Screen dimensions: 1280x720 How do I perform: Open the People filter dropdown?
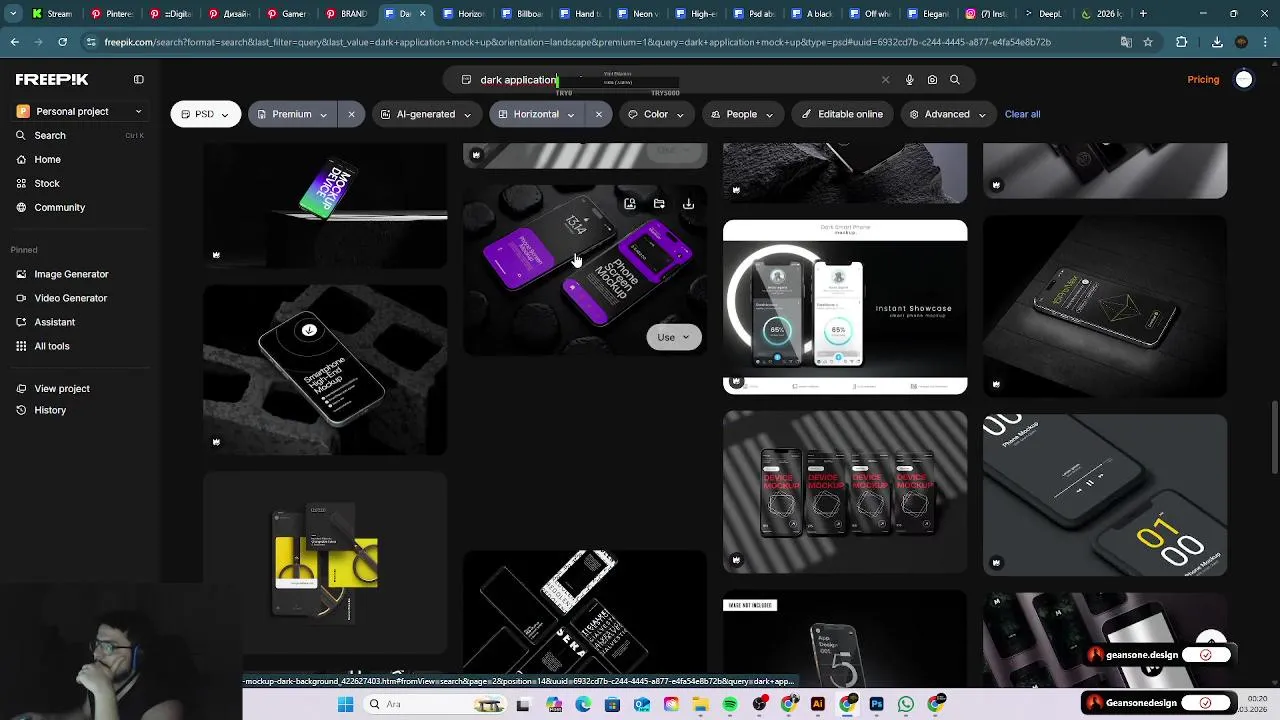[x=742, y=114]
